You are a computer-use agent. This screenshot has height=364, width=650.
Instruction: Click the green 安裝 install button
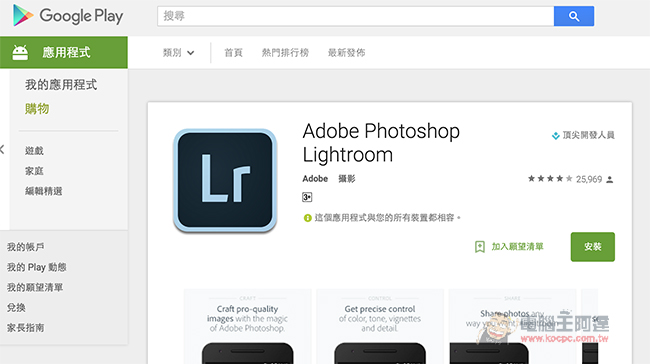coord(592,247)
